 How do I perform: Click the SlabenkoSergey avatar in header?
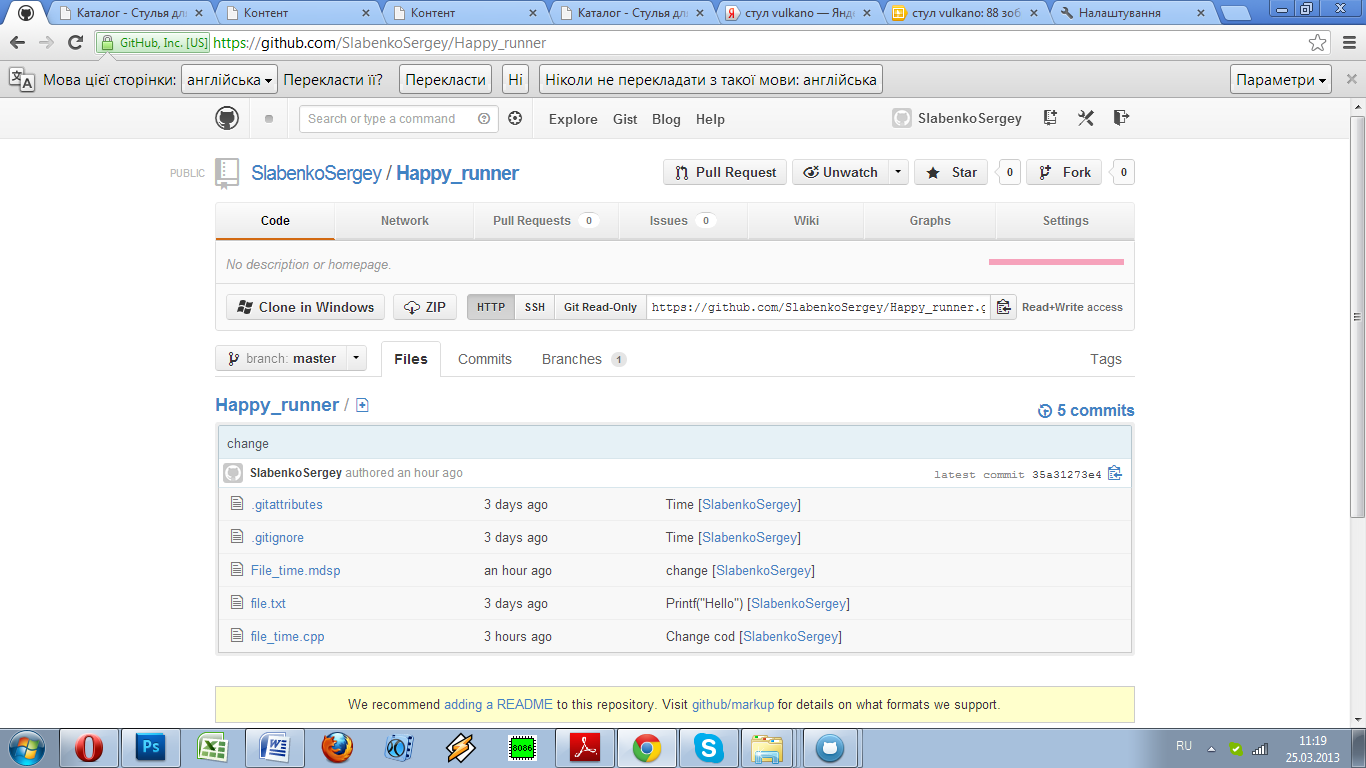902,118
